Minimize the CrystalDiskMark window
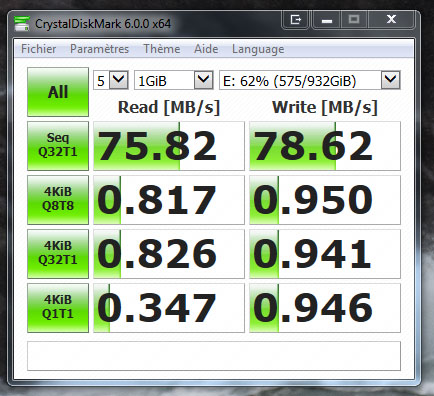This screenshot has width=434, height=396. click(x=327, y=20)
